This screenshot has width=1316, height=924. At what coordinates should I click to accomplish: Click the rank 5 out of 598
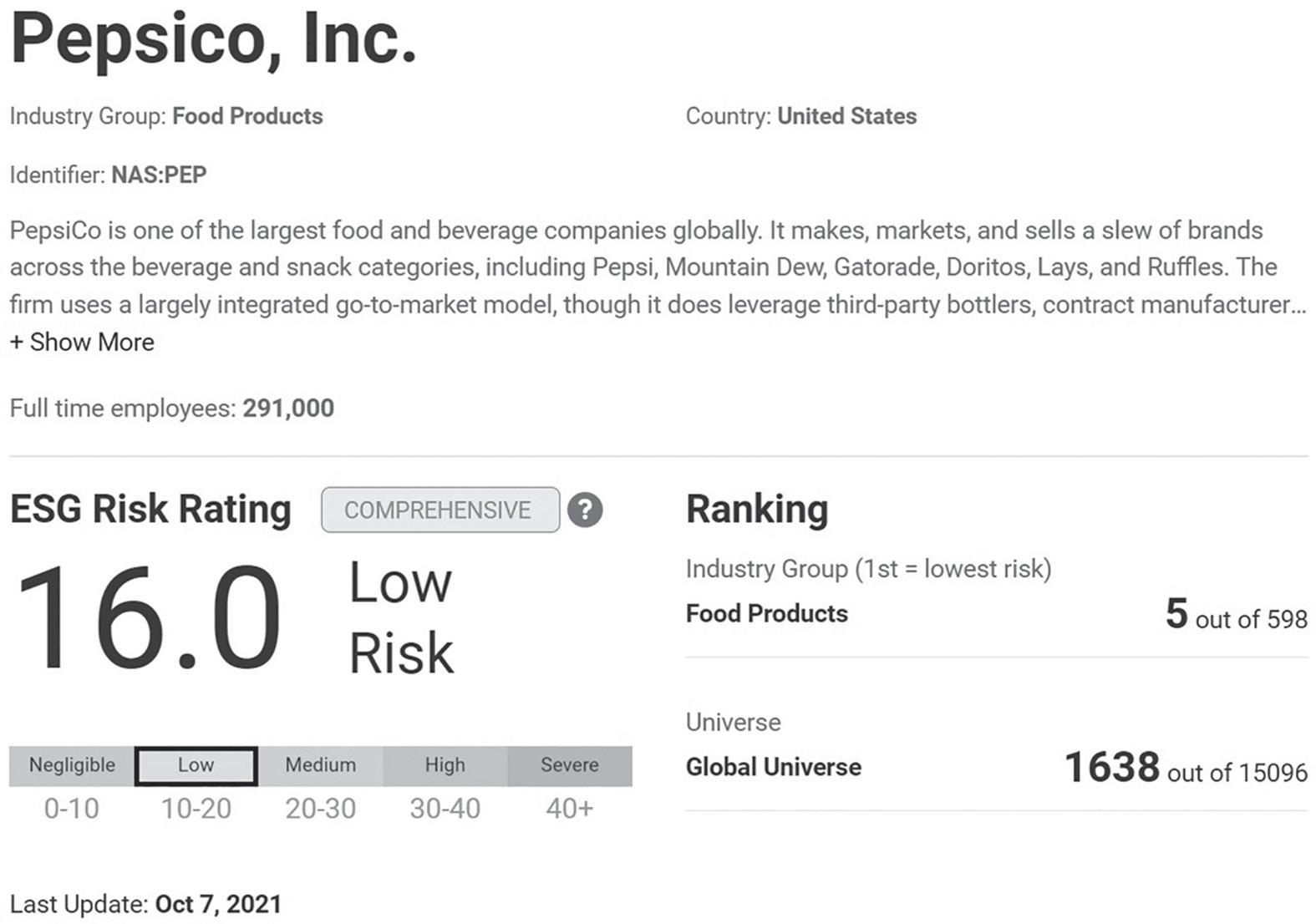[1236, 615]
